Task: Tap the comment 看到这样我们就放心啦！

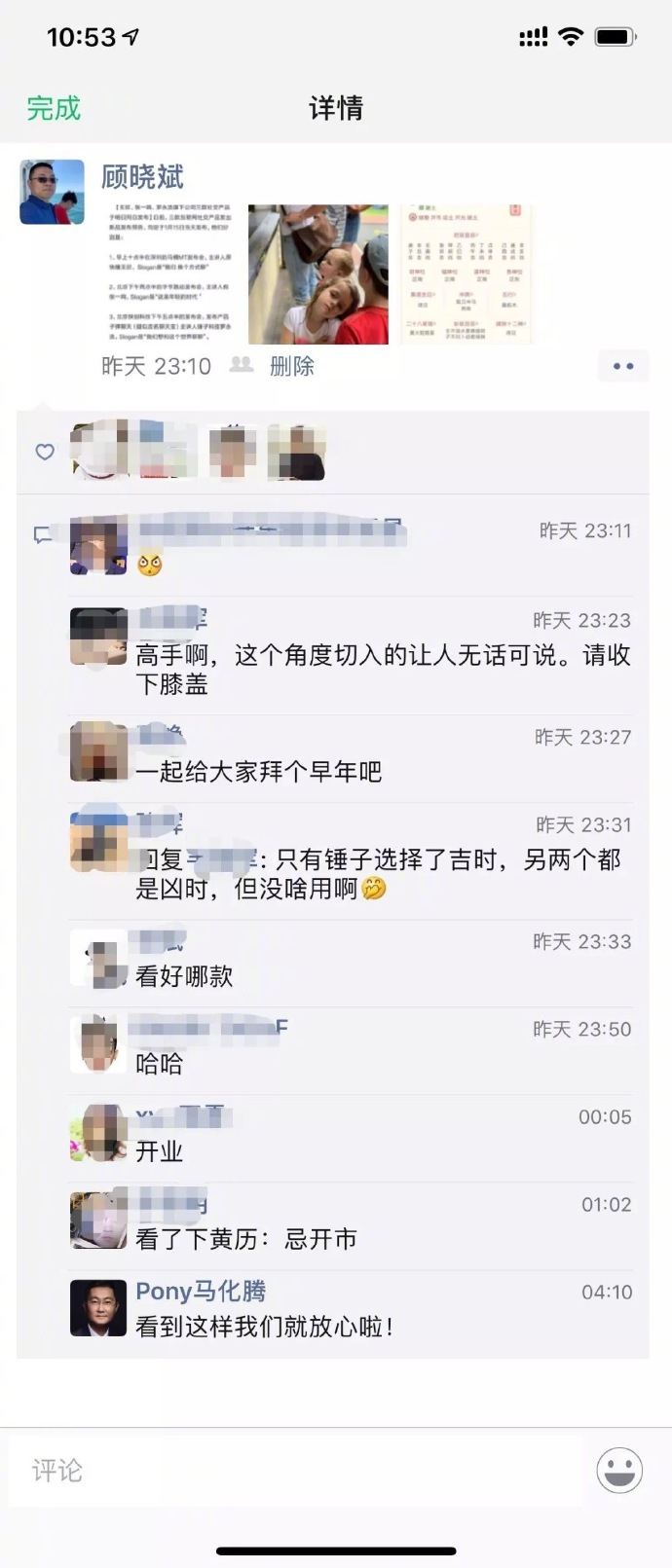Action: pos(265,1327)
